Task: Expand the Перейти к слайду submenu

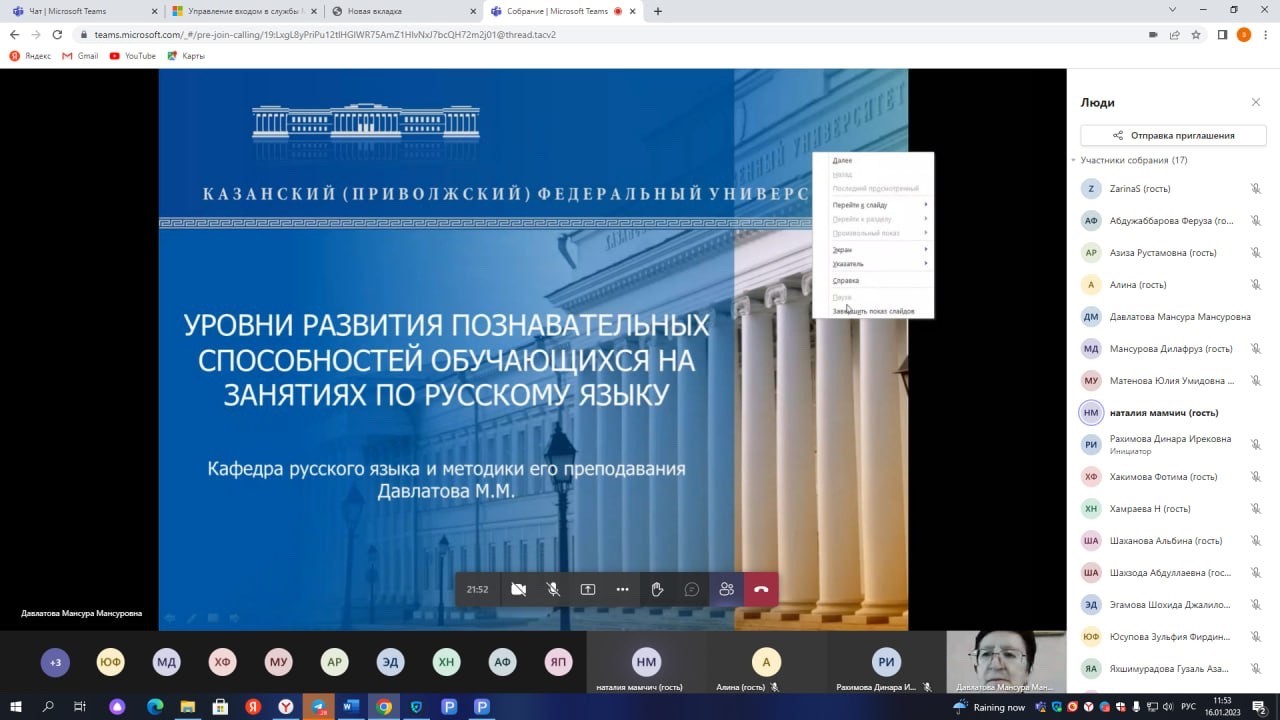Action: [875, 204]
